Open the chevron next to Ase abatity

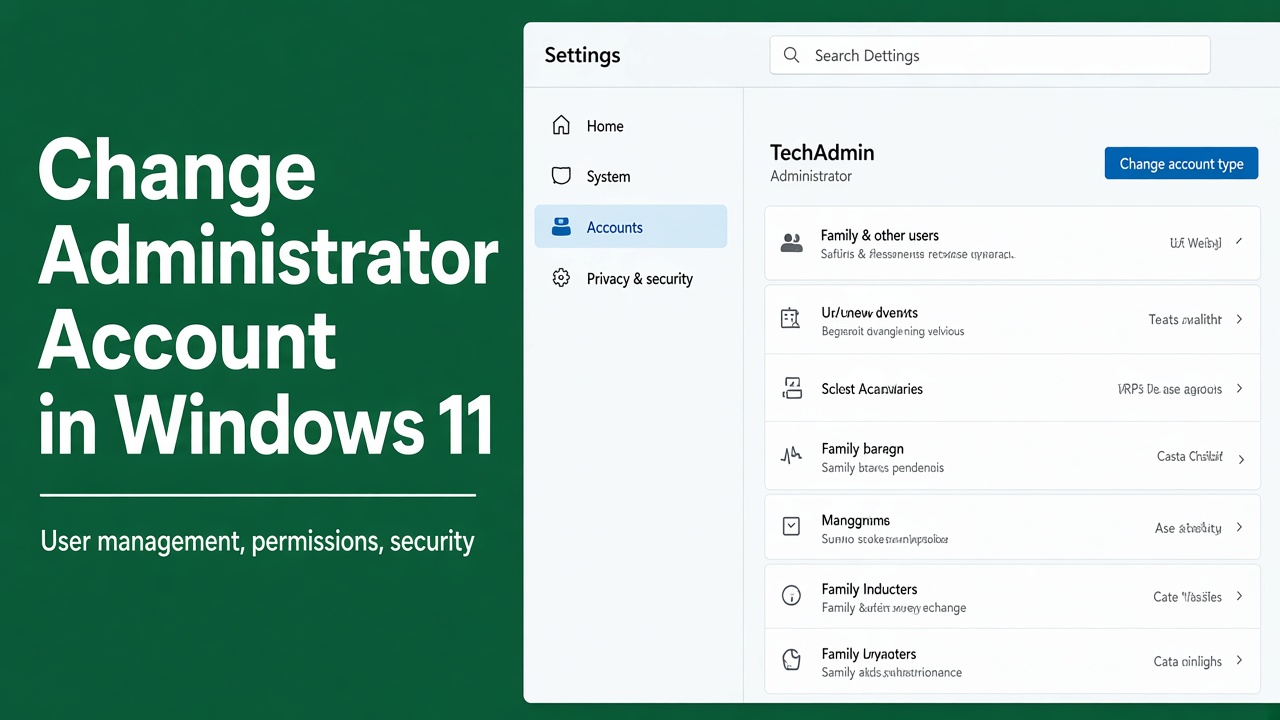1239,527
